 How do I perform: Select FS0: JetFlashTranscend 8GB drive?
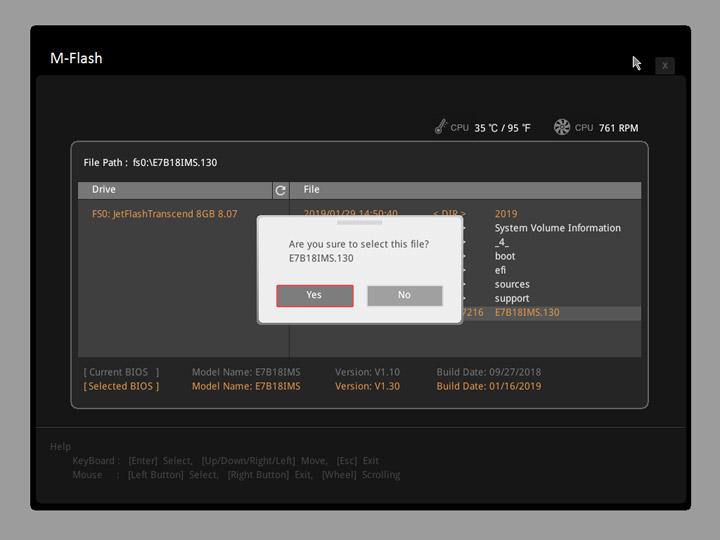pyautogui.click(x=164, y=214)
